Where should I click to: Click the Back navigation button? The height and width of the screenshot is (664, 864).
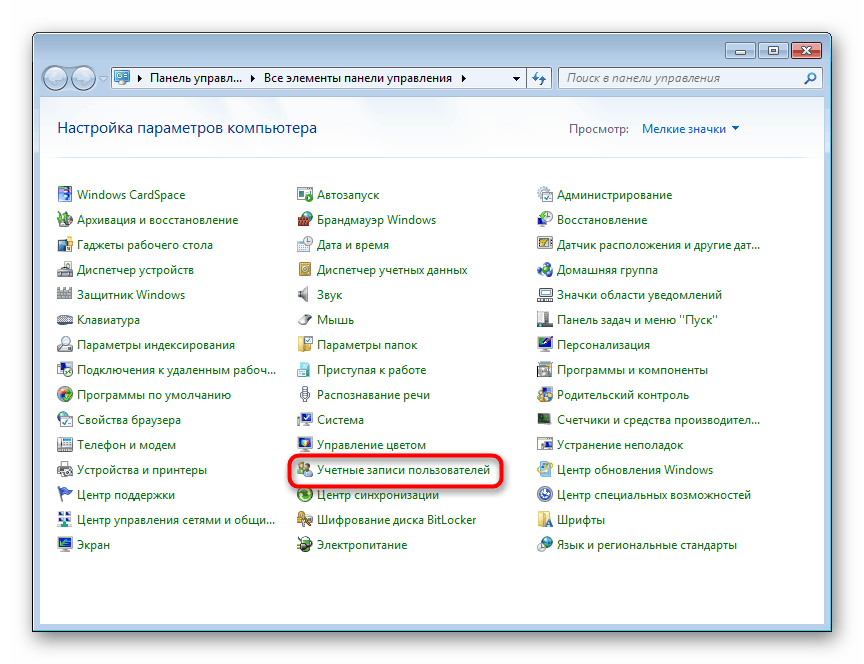click(56, 77)
